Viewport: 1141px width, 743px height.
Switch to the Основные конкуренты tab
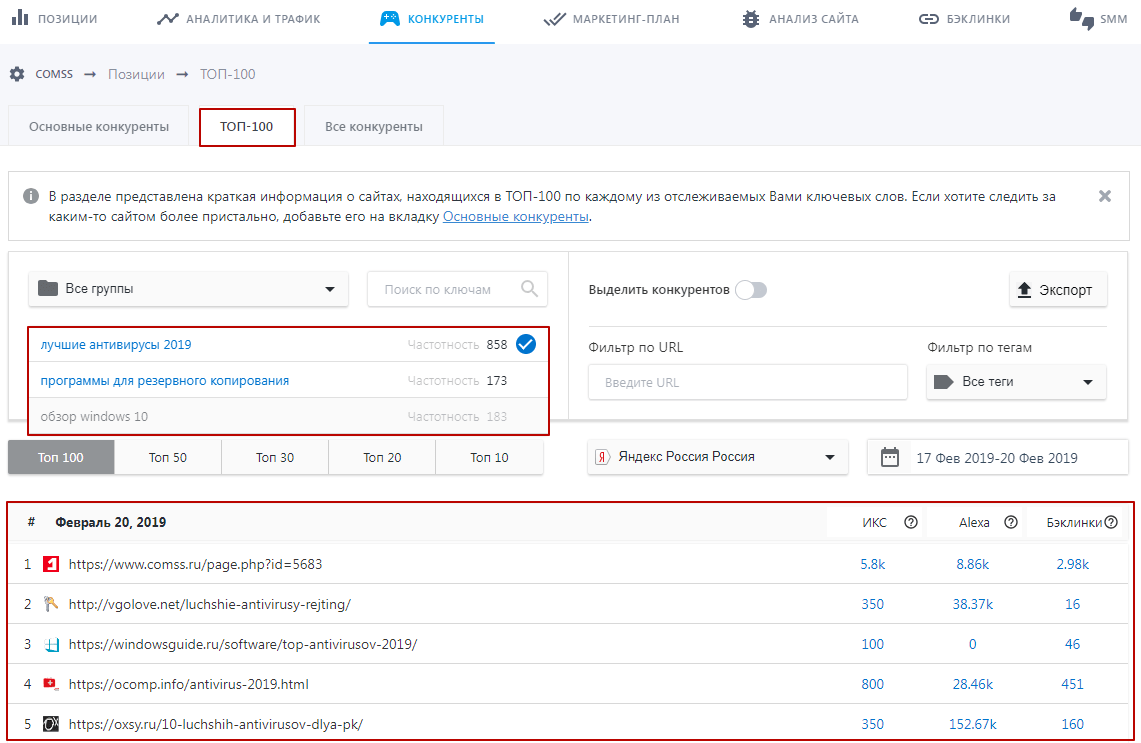[99, 127]
